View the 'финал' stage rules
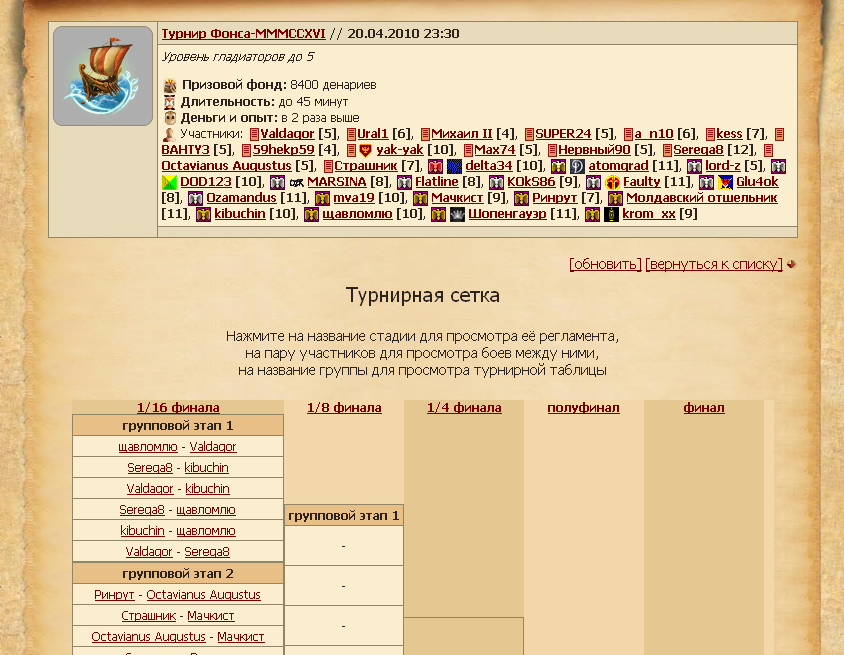This screenshot has height=655, width=844. coord(704,407)
